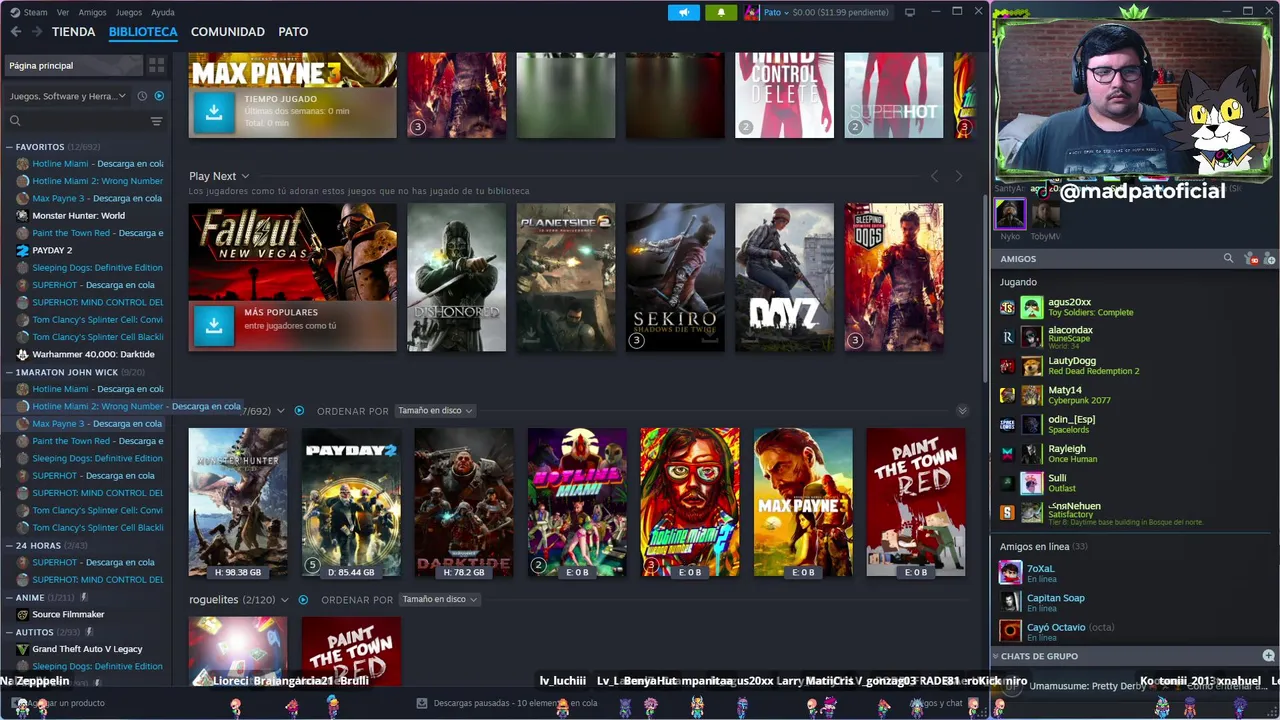This screenshot has height=720, width=1280.
Task: Collapse the FAVORITOS collection
Action: point(9,147)
